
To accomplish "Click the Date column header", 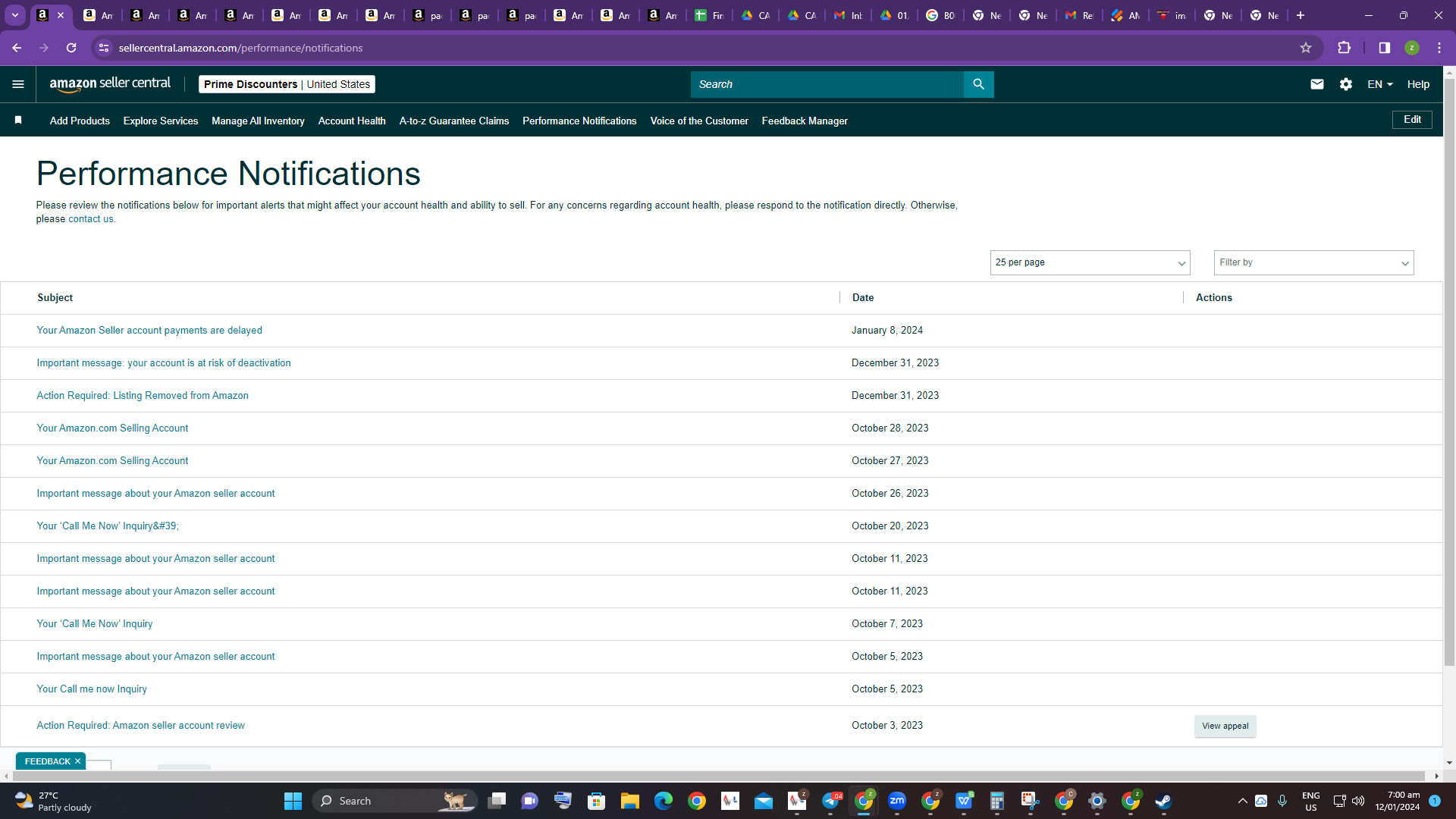I will [x=863, y=298].
